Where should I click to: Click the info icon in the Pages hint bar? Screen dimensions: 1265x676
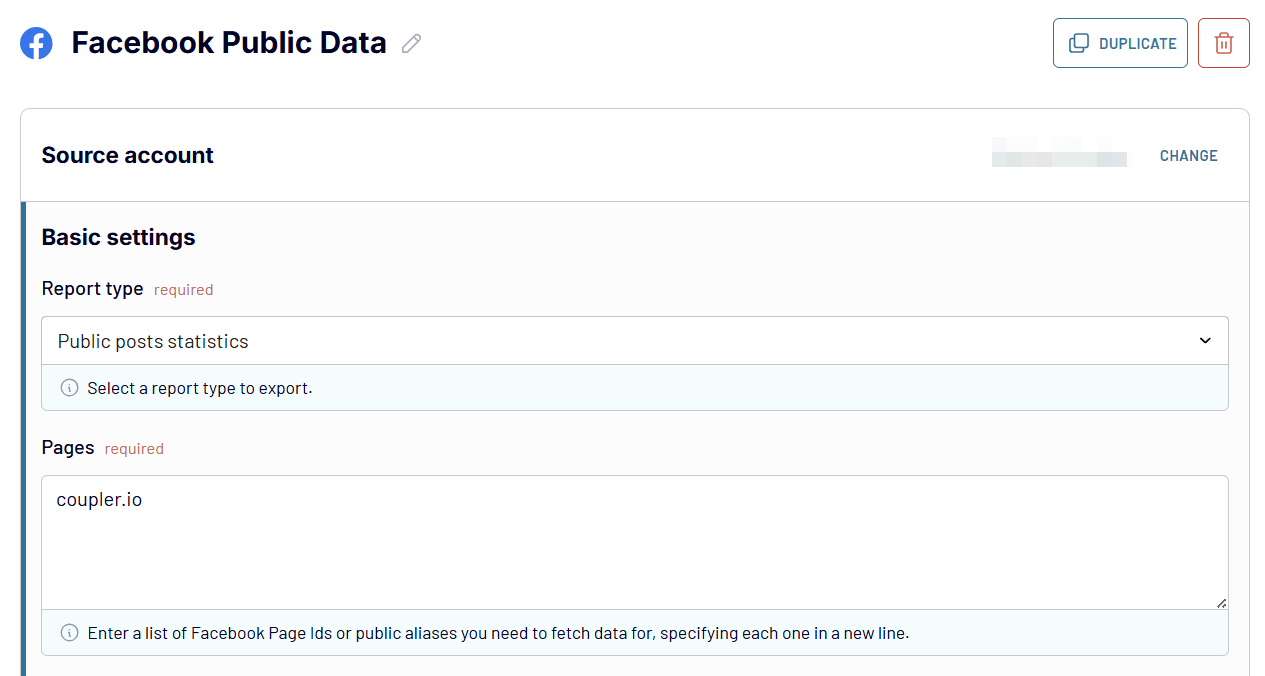69,633
